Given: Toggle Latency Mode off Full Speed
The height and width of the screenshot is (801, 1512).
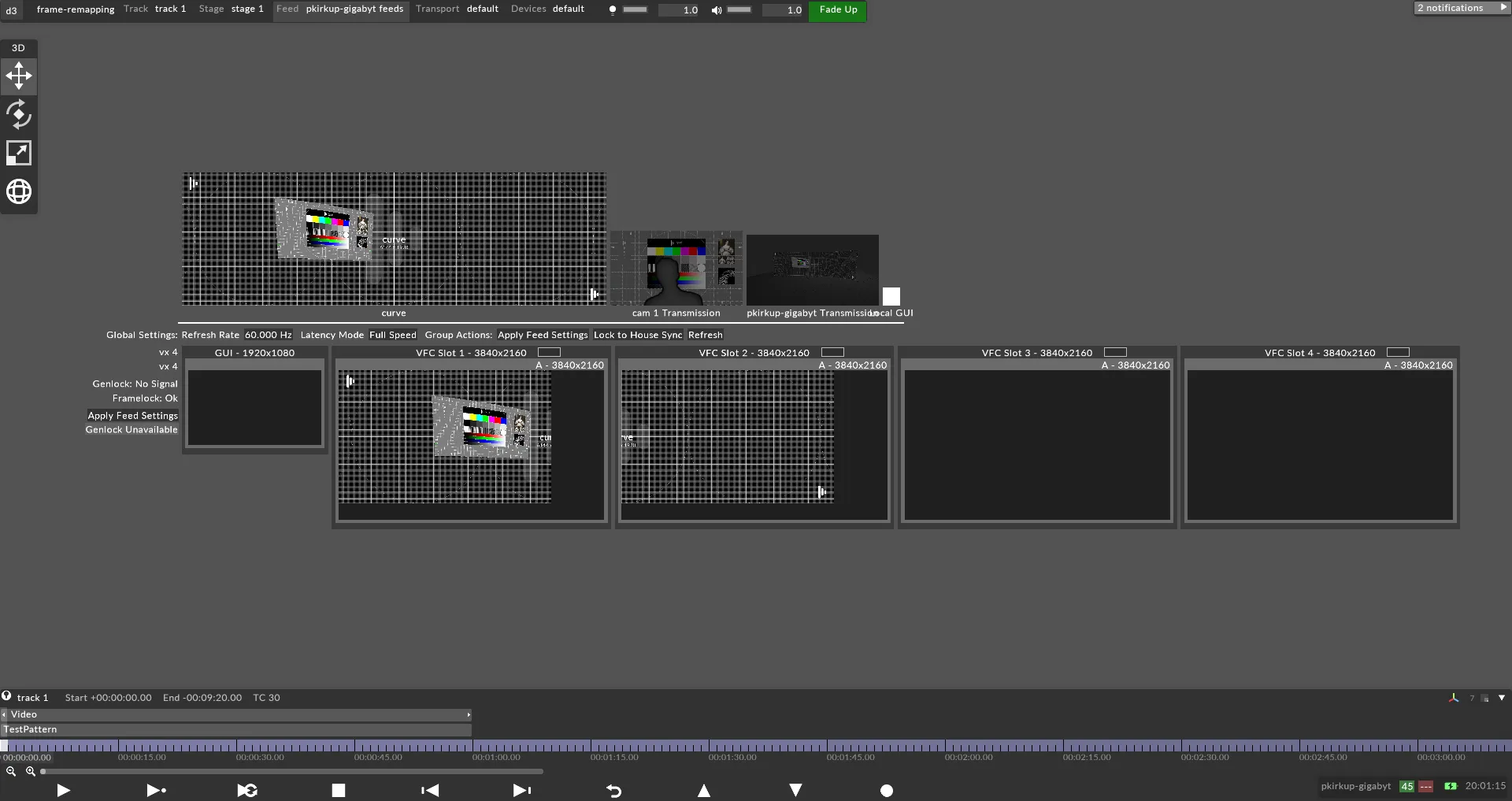Looking at the screenshot, I should (392, 335).
